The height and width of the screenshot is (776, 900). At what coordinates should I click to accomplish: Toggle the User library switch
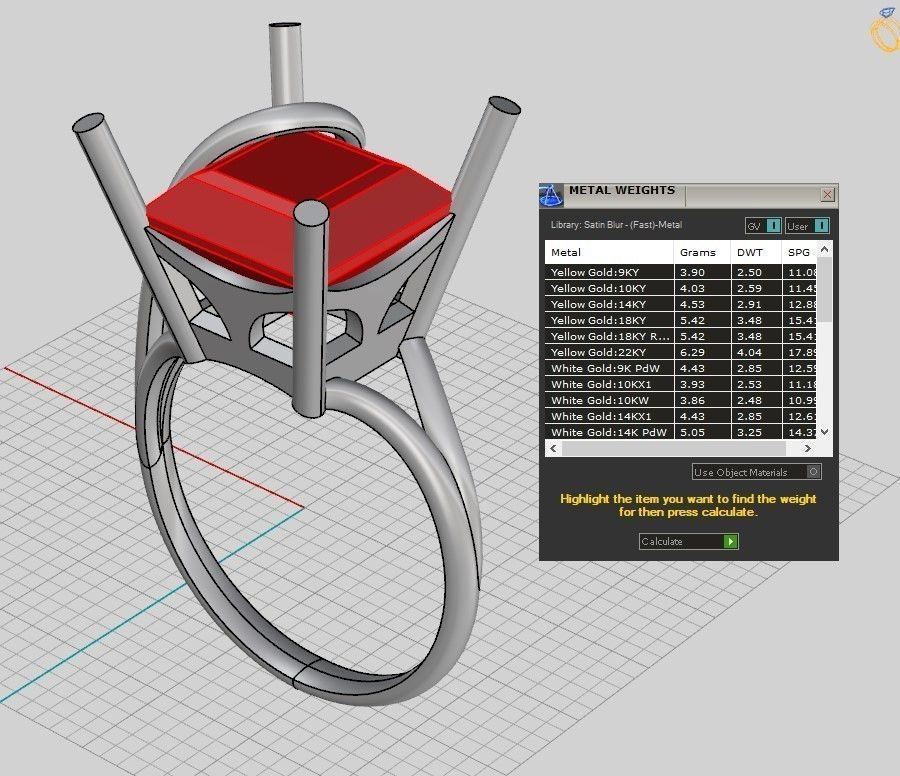(x=807, y=226)
